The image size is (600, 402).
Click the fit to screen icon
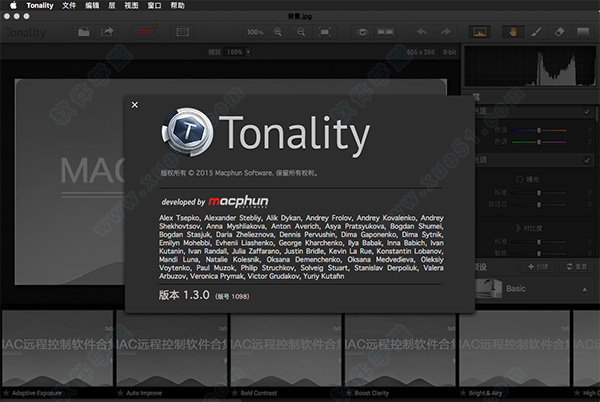(325, 32)
